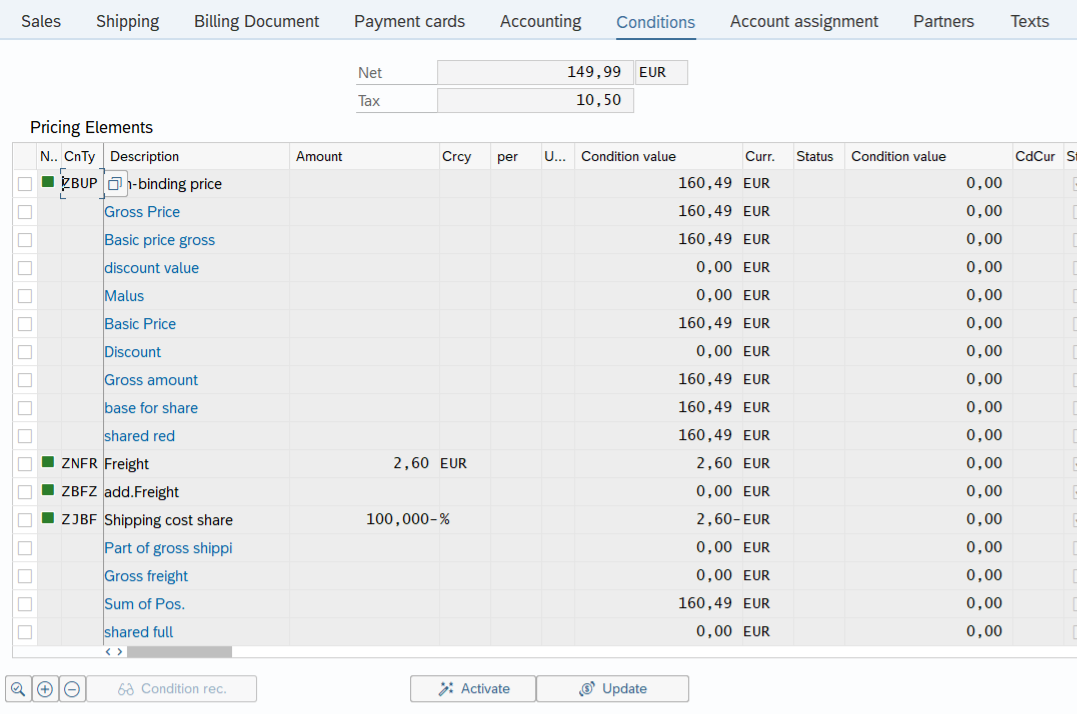Click scroll left arrow under the table

pos(109,652)
